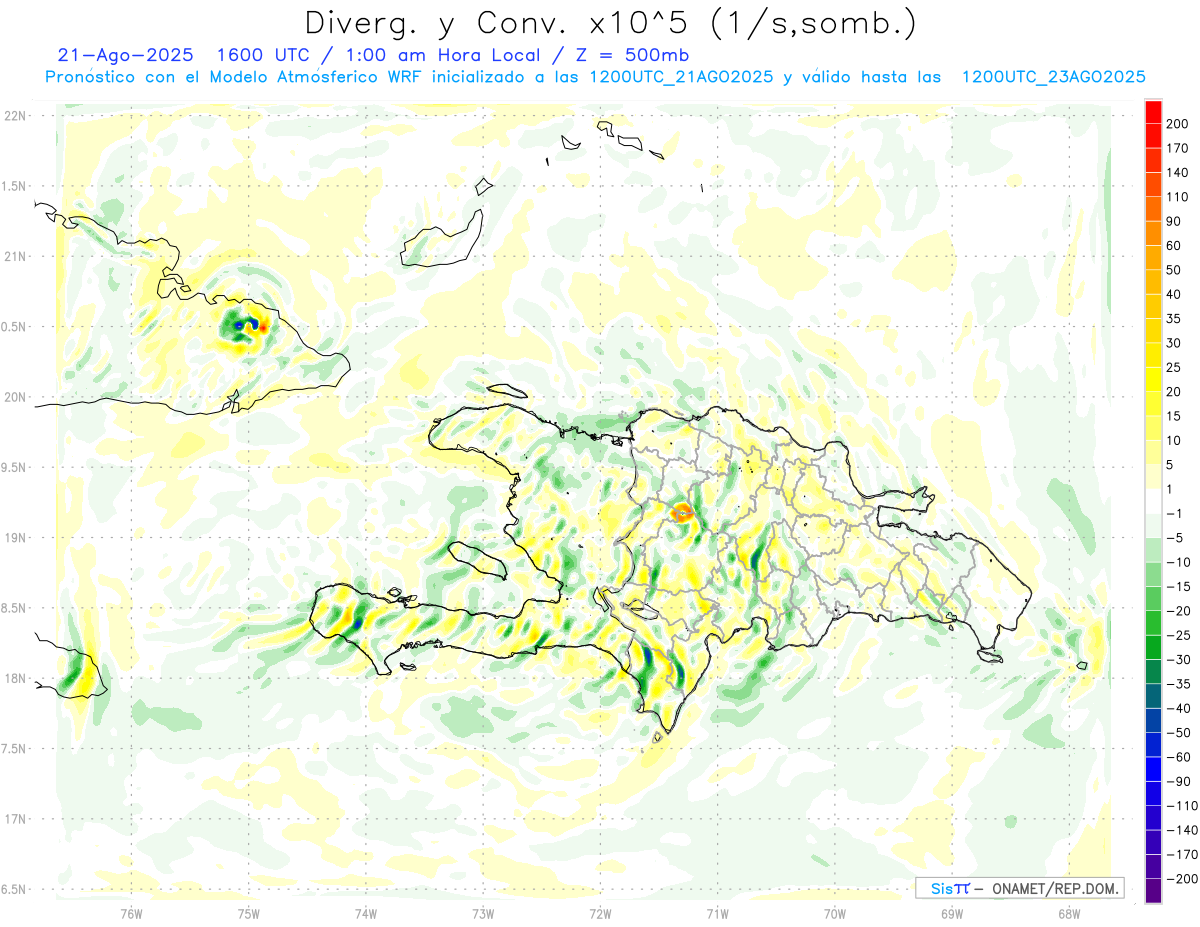Click the valid-until time '1200UTC_23AGO2025'

pos(1053,77)
